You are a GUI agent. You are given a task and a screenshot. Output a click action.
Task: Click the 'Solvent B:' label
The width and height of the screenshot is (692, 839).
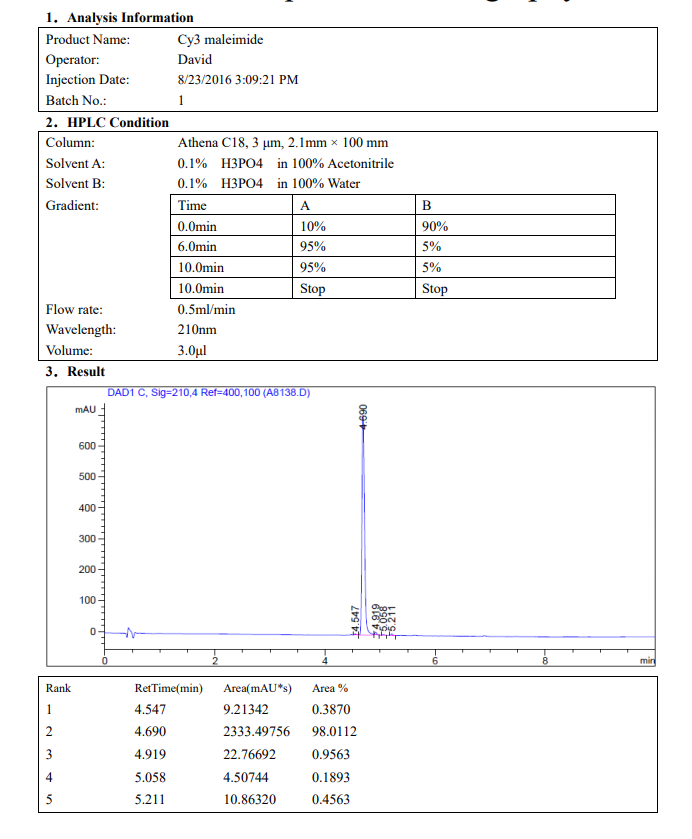click(75, 184)
